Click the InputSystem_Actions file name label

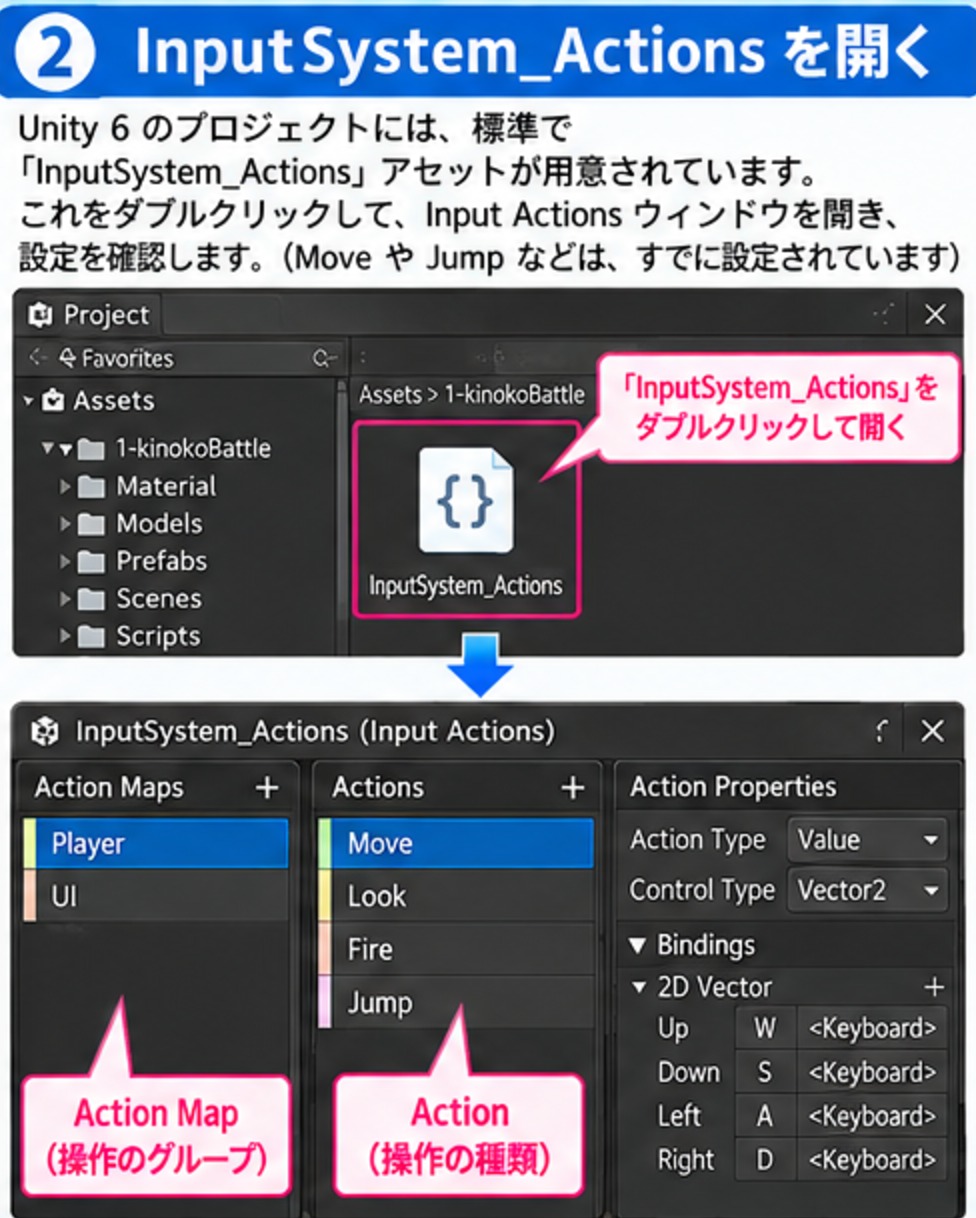coord(466,586)
